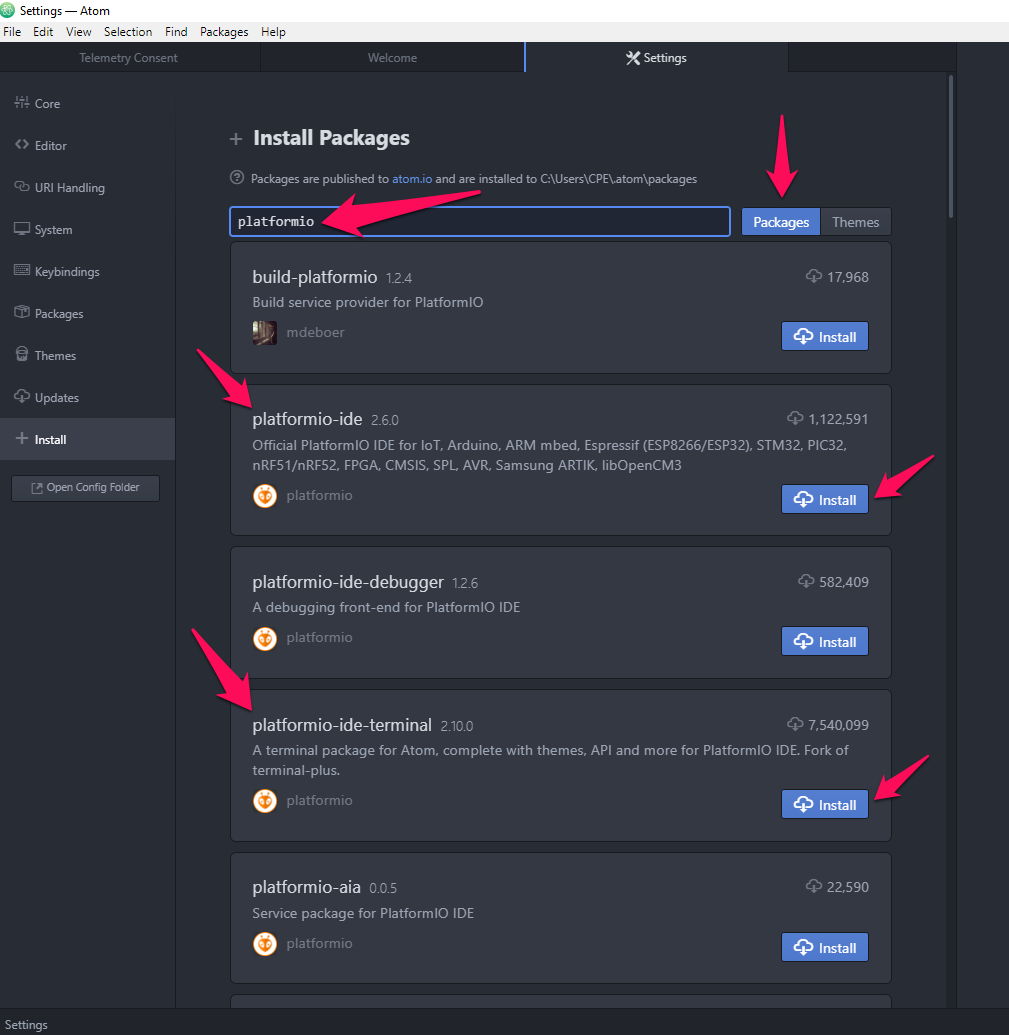Open the Edit menu
Viewport: 1009px width, 1035px height.
point(43,32)
